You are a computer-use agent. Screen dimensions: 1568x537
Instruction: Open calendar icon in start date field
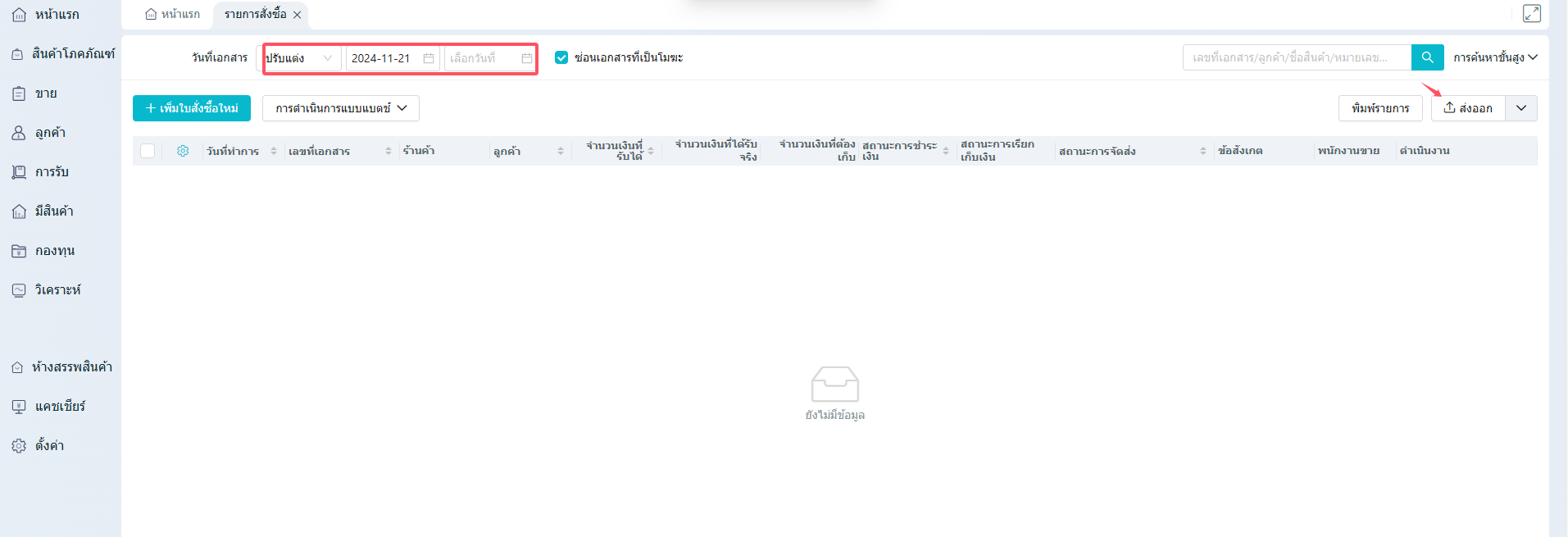click(x=428, y=58)
